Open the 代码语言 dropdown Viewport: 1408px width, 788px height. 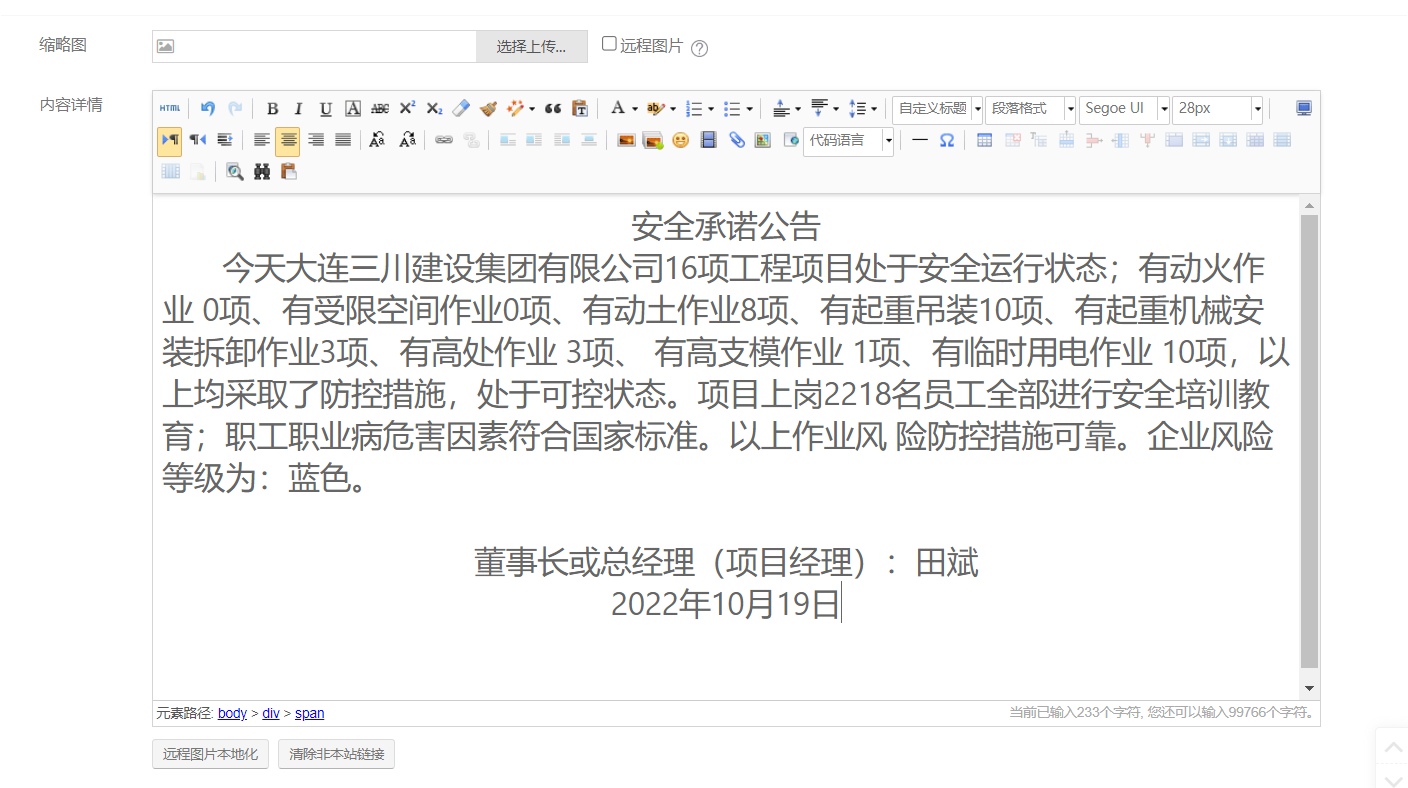(x=848, y=141)
